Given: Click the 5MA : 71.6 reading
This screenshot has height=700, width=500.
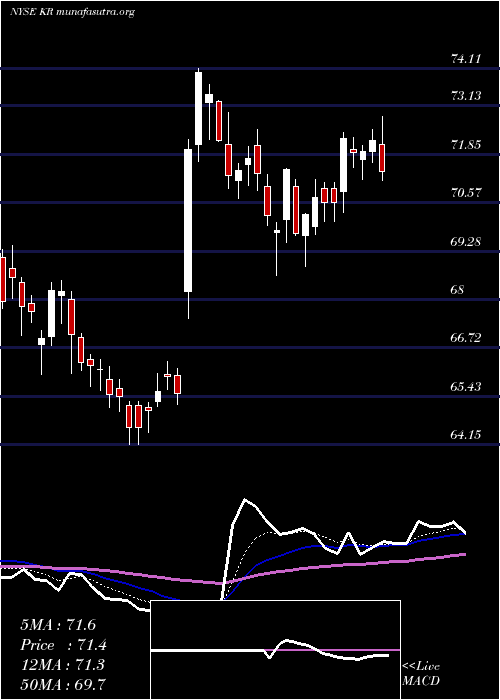Looking at the screenshot, I should [x=58, y=625].
